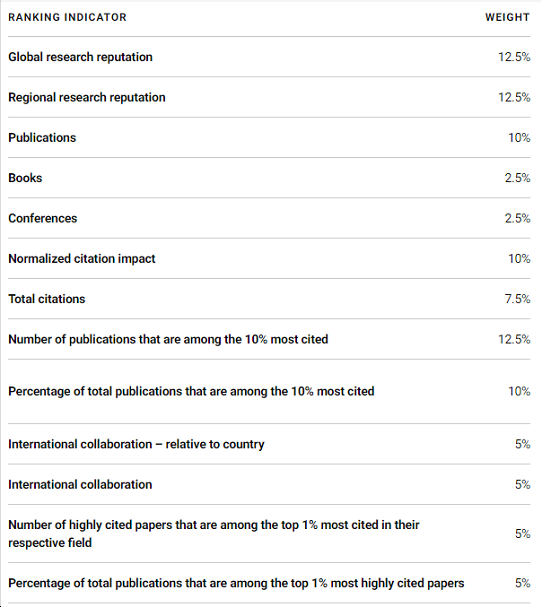The width and height of the screenshot is (541, 607).
Task: Select the Global research reputation row label
Action: (80, 57)
